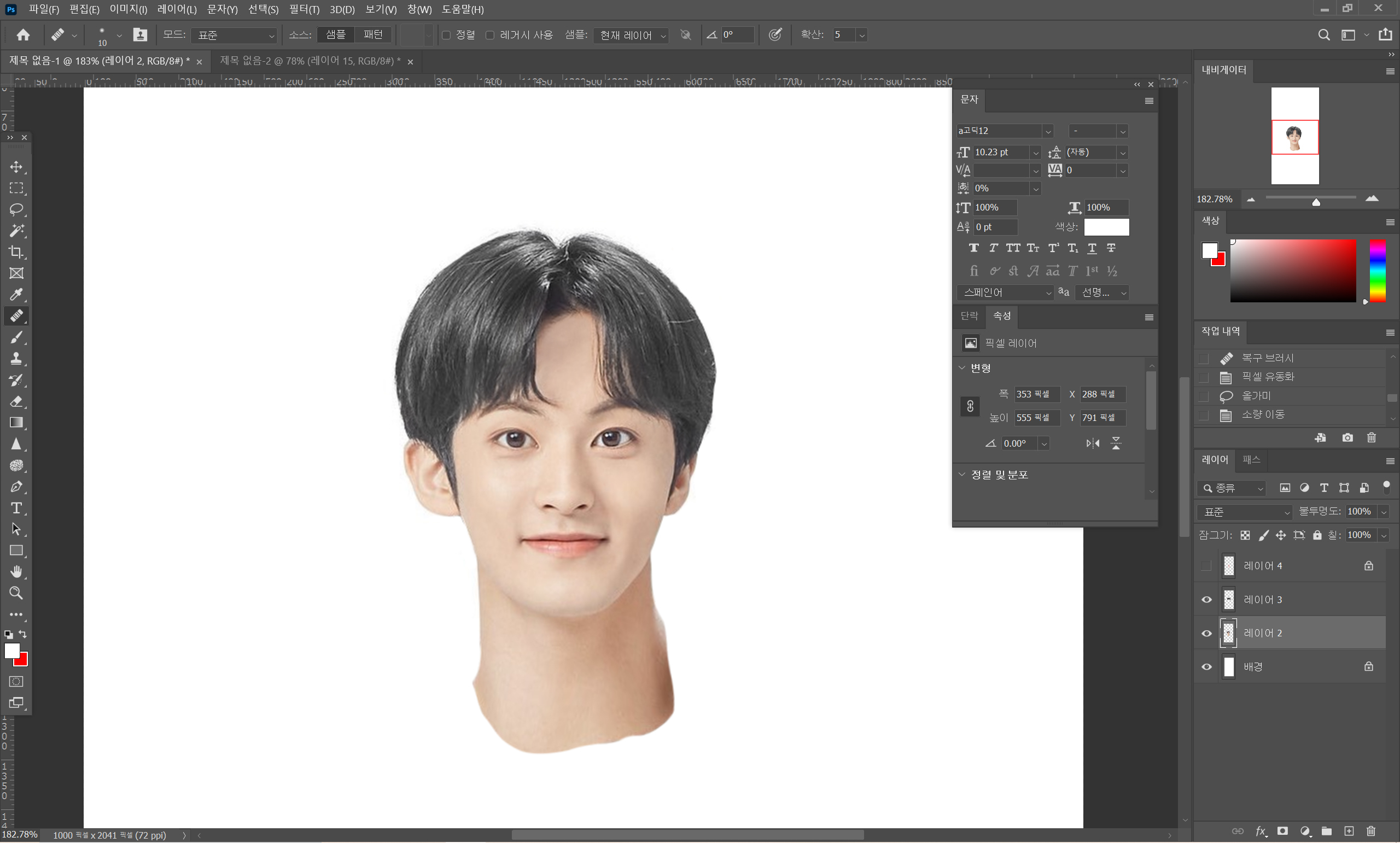Flip horizontally in transform properties

click(x=1092, y=444)
